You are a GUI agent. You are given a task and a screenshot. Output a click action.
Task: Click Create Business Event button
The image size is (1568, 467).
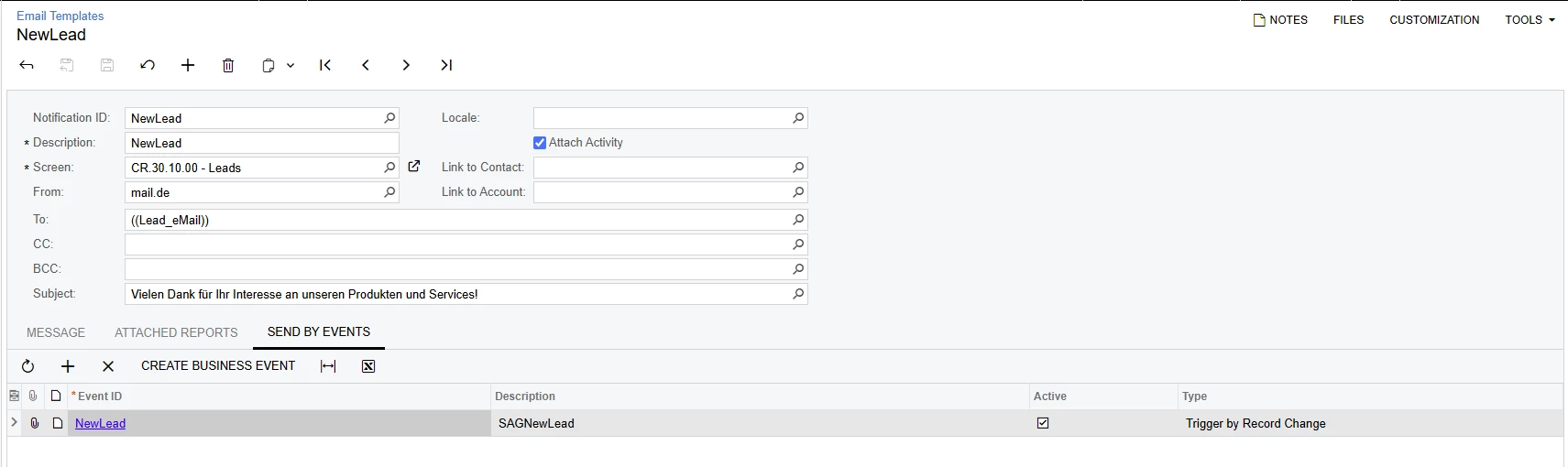(218, 365)
